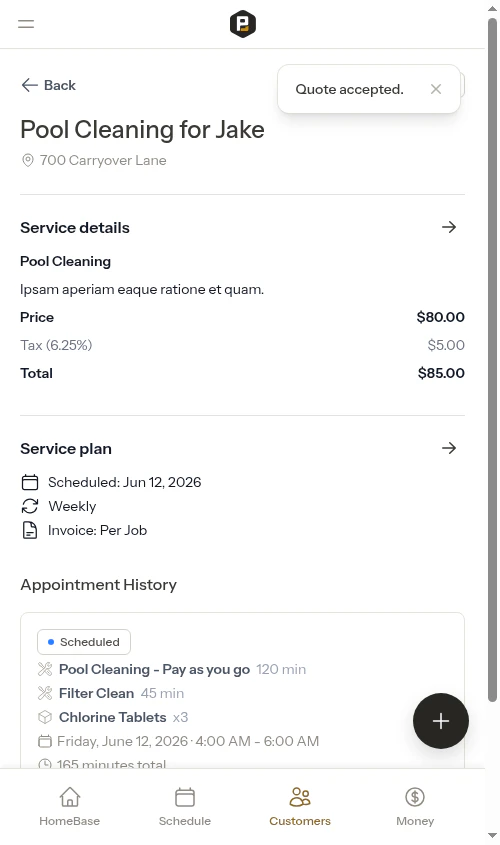Click the Scheduled status badge
The width and height of the screenshot is (500, 845).
tap(84, 642)
